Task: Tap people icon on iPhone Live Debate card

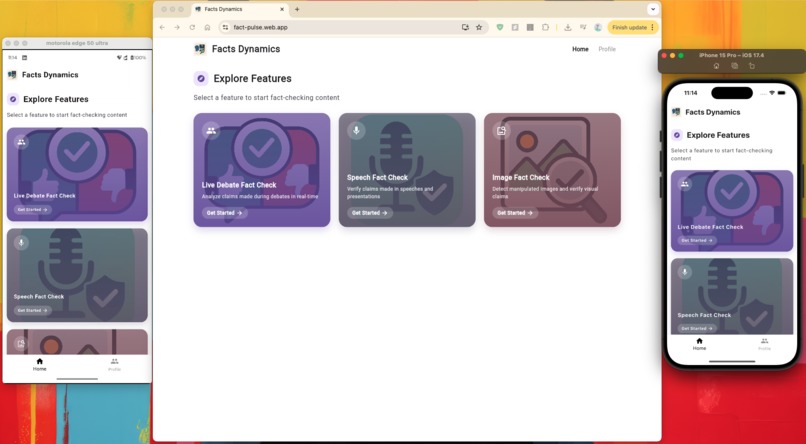Action: 684,183
